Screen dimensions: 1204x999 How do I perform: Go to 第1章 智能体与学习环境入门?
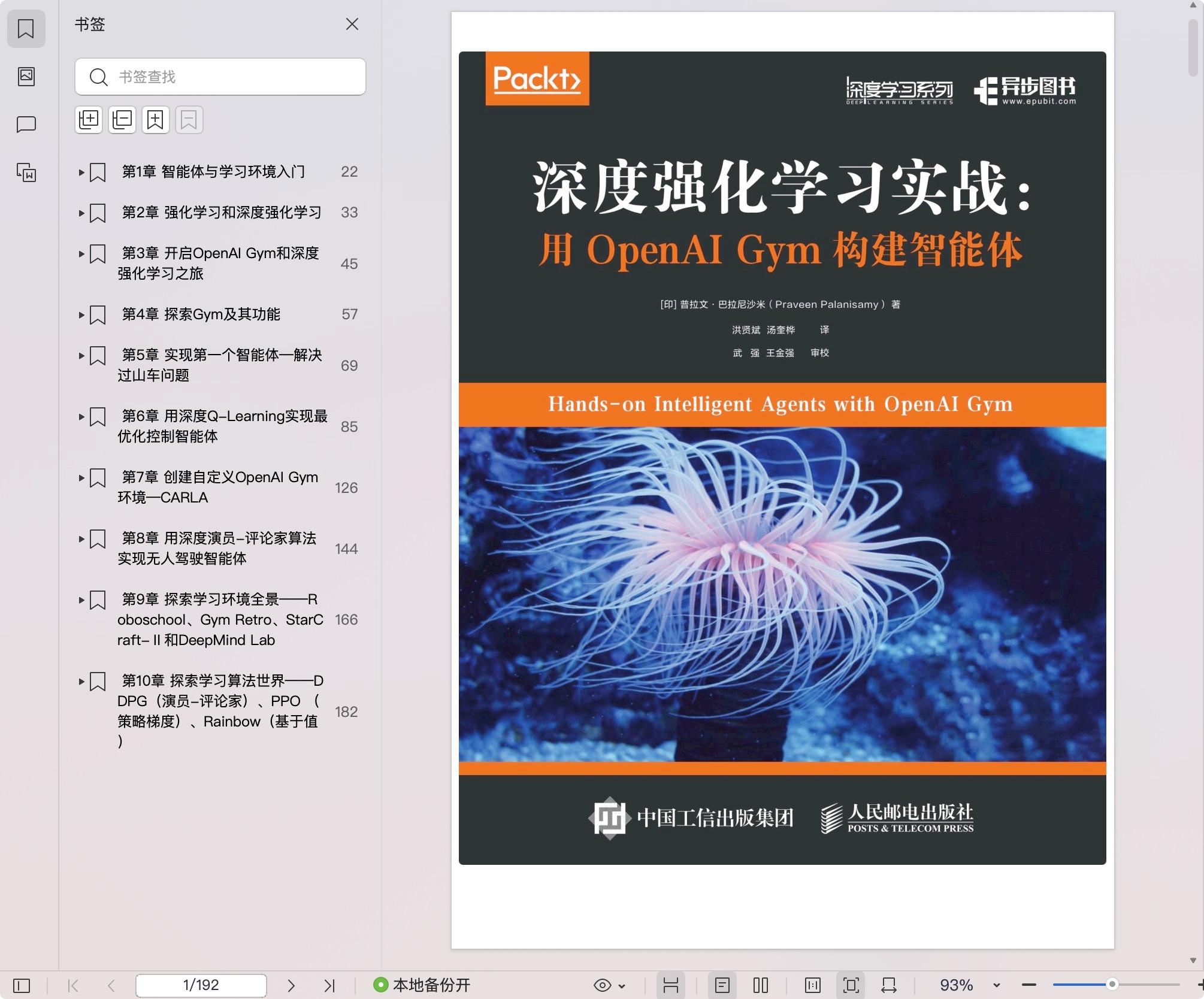pyautogui.click(x=213, y=172)
